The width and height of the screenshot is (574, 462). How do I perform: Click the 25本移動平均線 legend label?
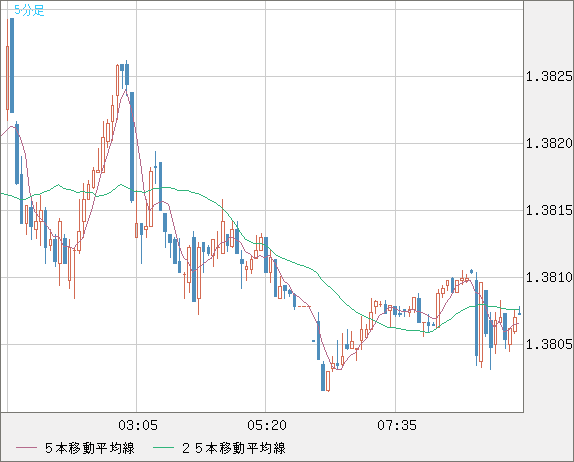pyautogui.click(x=234, y=448)
